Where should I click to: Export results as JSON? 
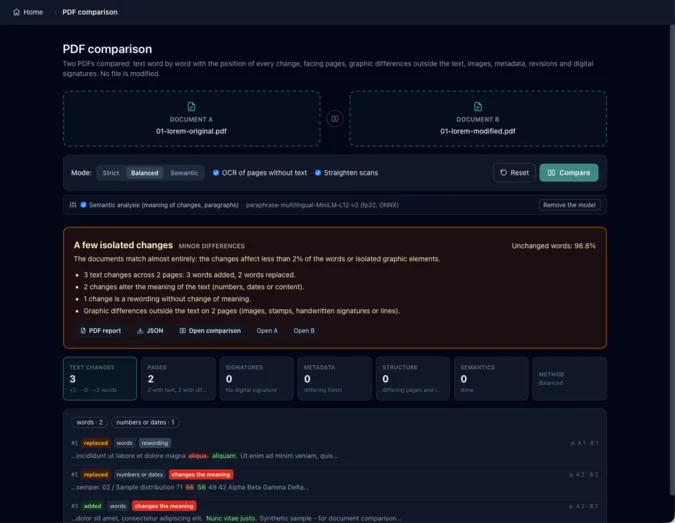click(150, 331)
